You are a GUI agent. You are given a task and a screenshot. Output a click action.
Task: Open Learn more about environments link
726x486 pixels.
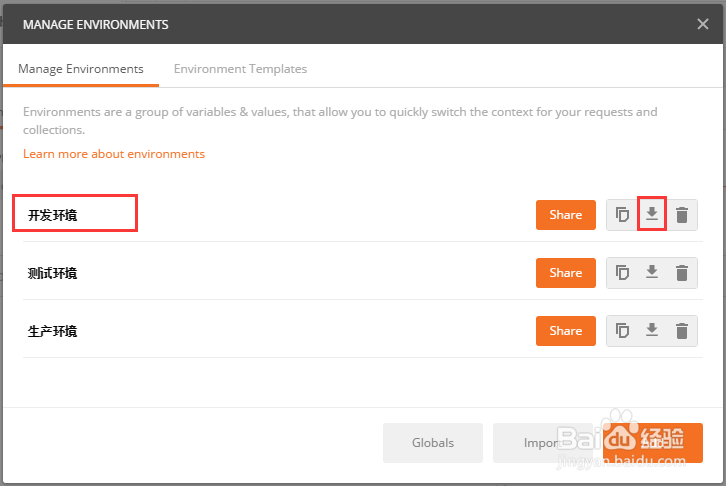pos(114,154)
